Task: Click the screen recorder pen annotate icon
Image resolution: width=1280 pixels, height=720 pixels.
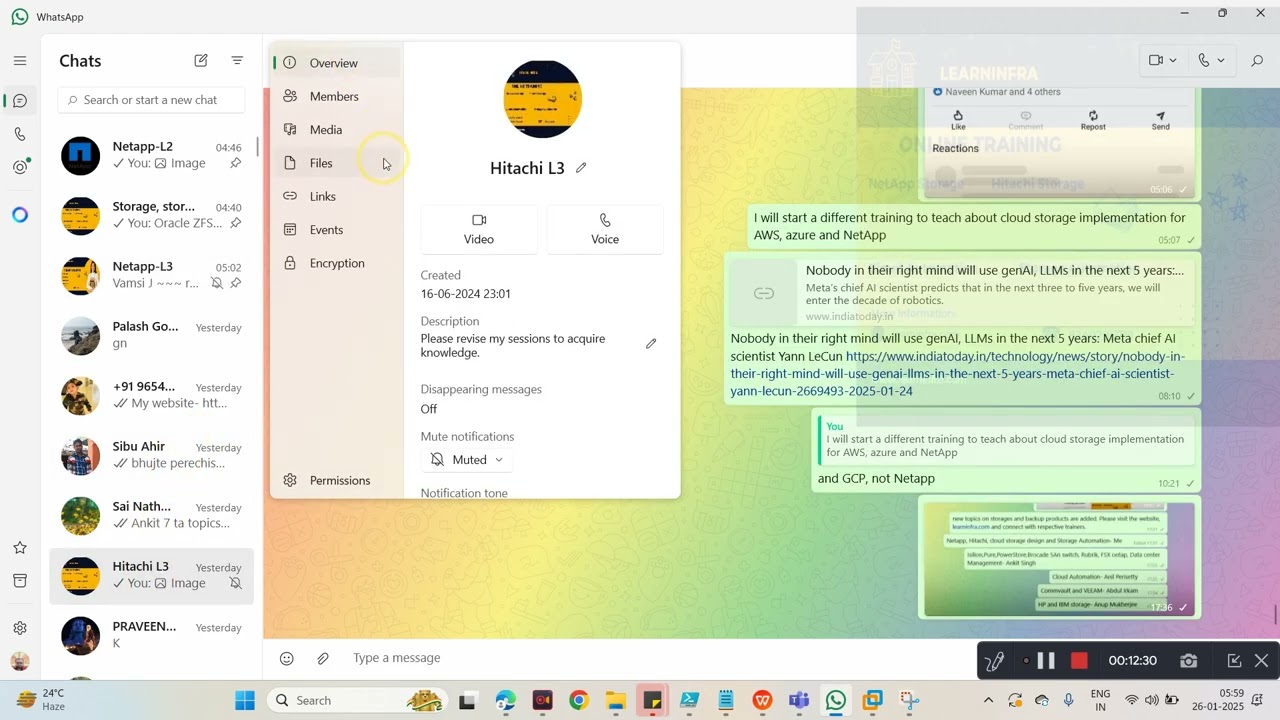Action: (994, 661)
